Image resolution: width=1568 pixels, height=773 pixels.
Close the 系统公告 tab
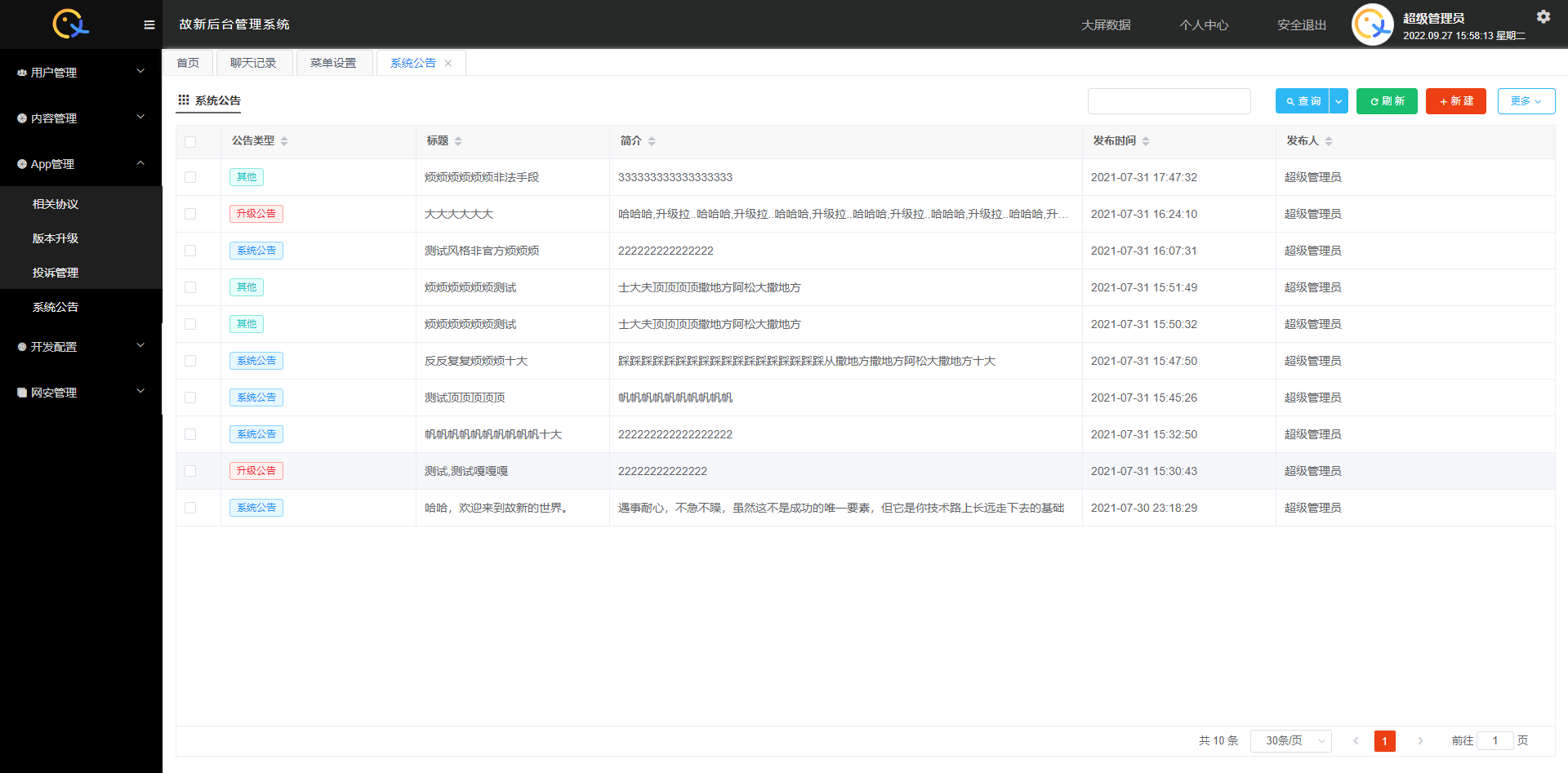click(448, 64)
